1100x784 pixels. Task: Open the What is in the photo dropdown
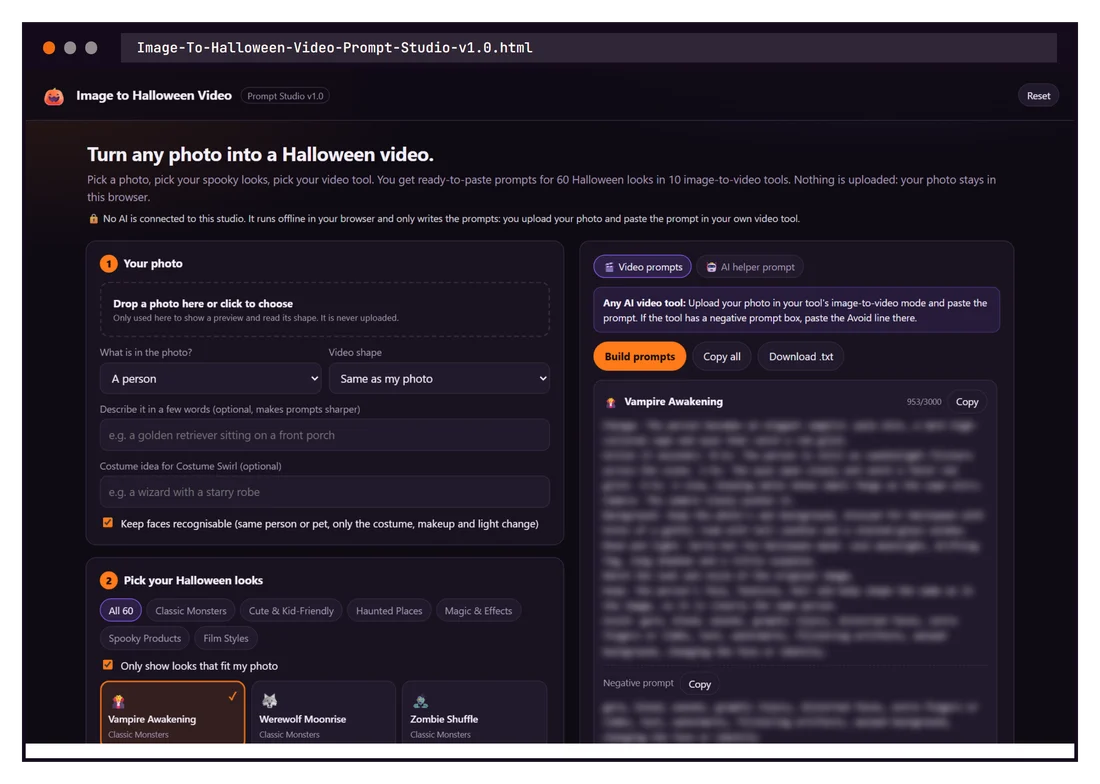point(210,379)
